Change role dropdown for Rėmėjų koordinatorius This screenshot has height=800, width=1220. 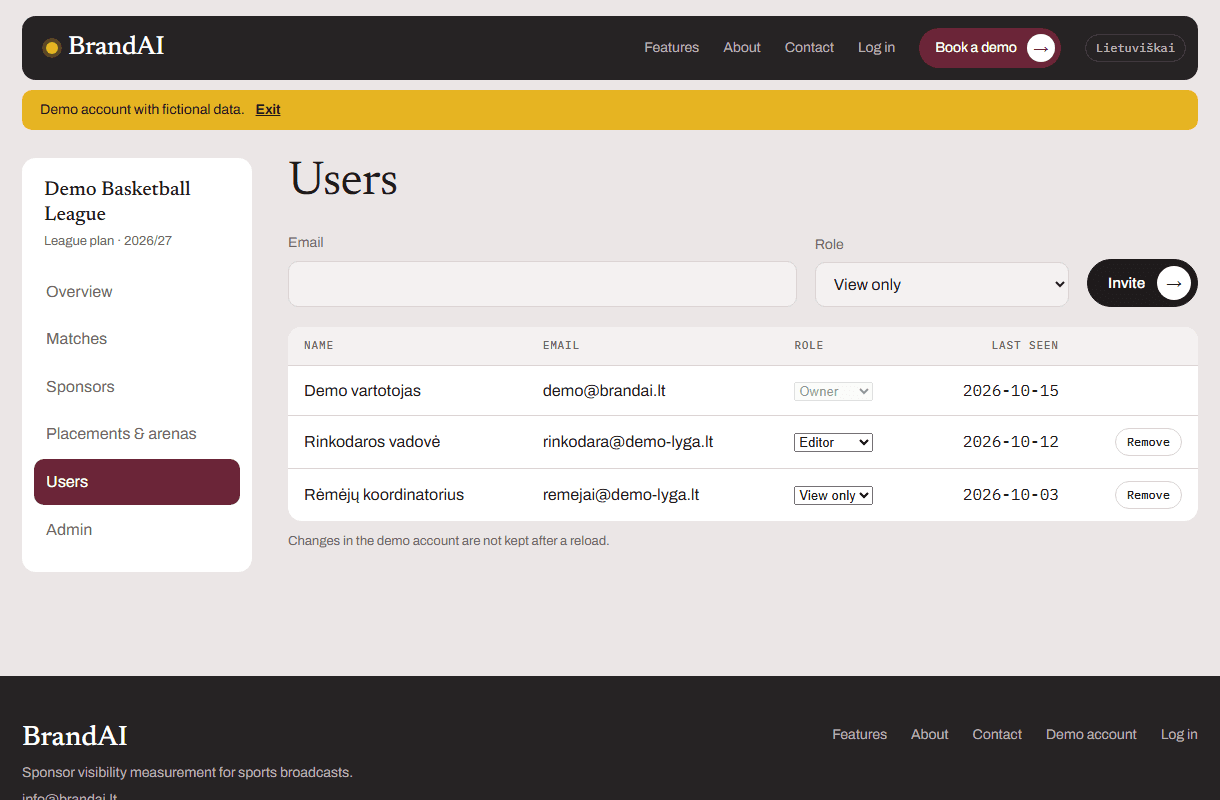coord(834,495)
